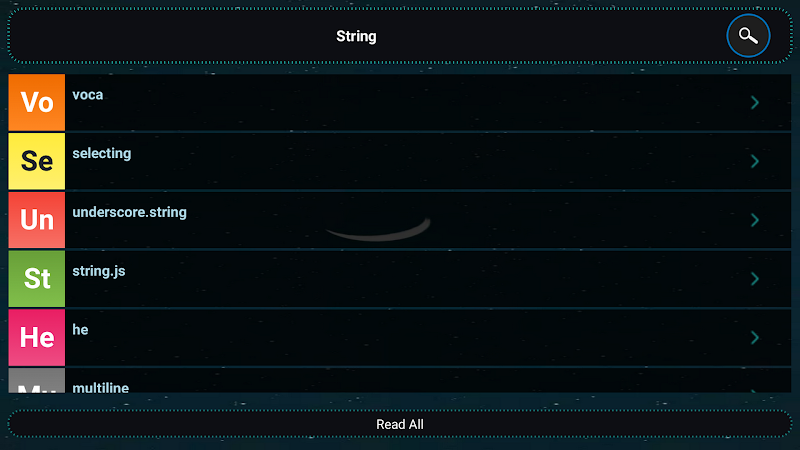
Task: Select the red Un tile icon
Action: [37, 220]
